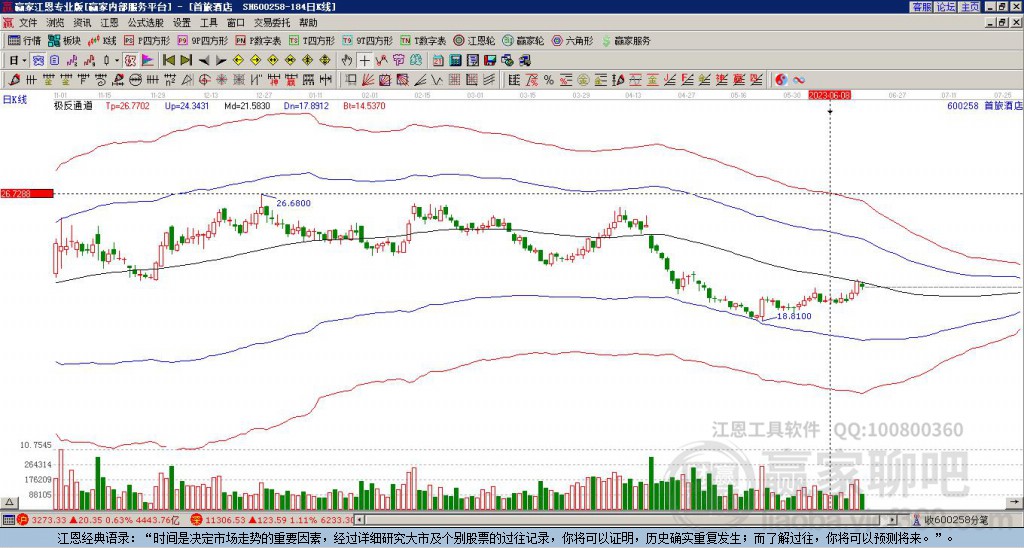The height and width of the screenshot is (548, 1024).
Task: Open the 行情 quotes view
Action: [24, 40]
